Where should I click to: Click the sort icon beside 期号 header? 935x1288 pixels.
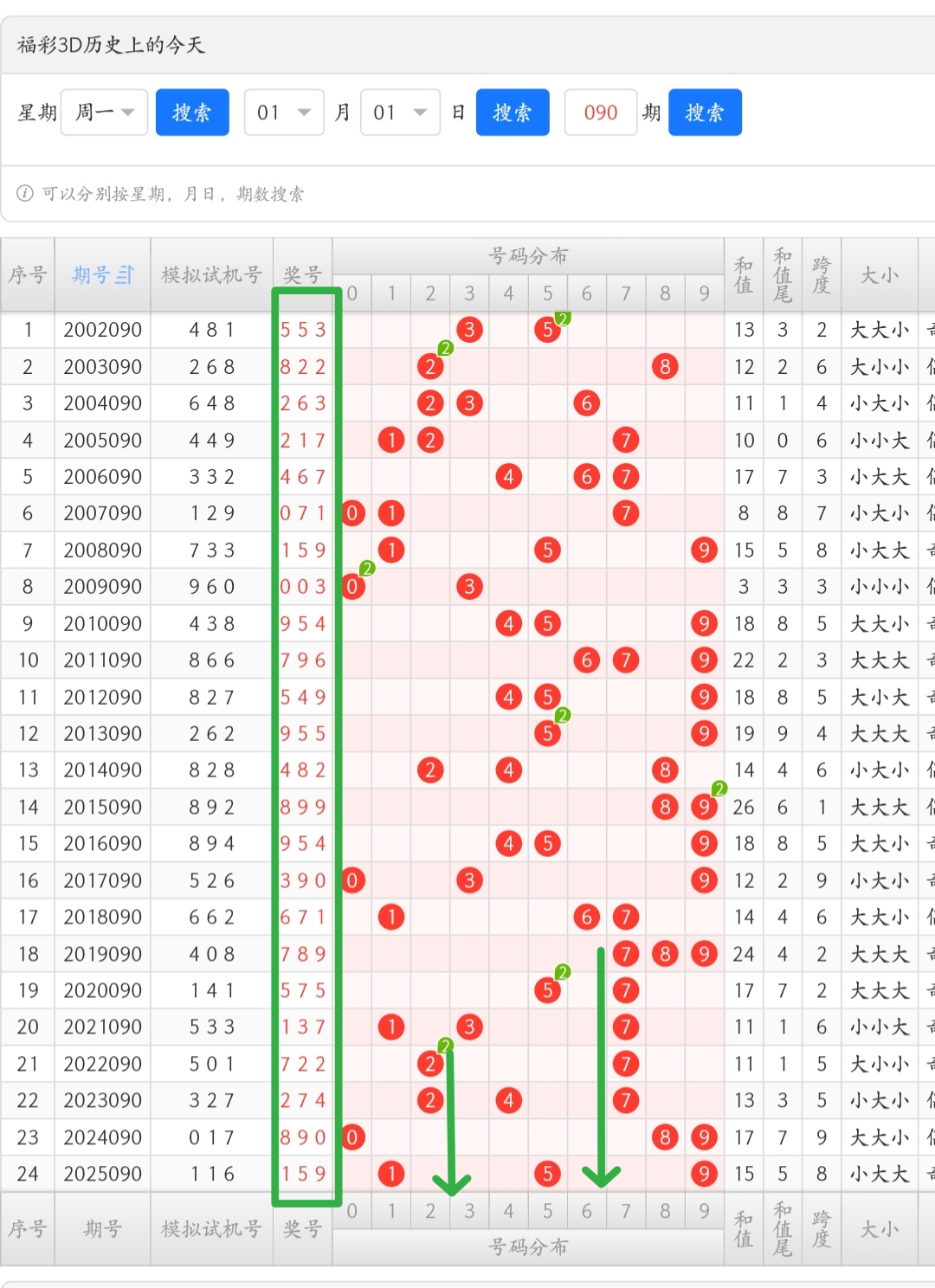(x=126, y=275)
